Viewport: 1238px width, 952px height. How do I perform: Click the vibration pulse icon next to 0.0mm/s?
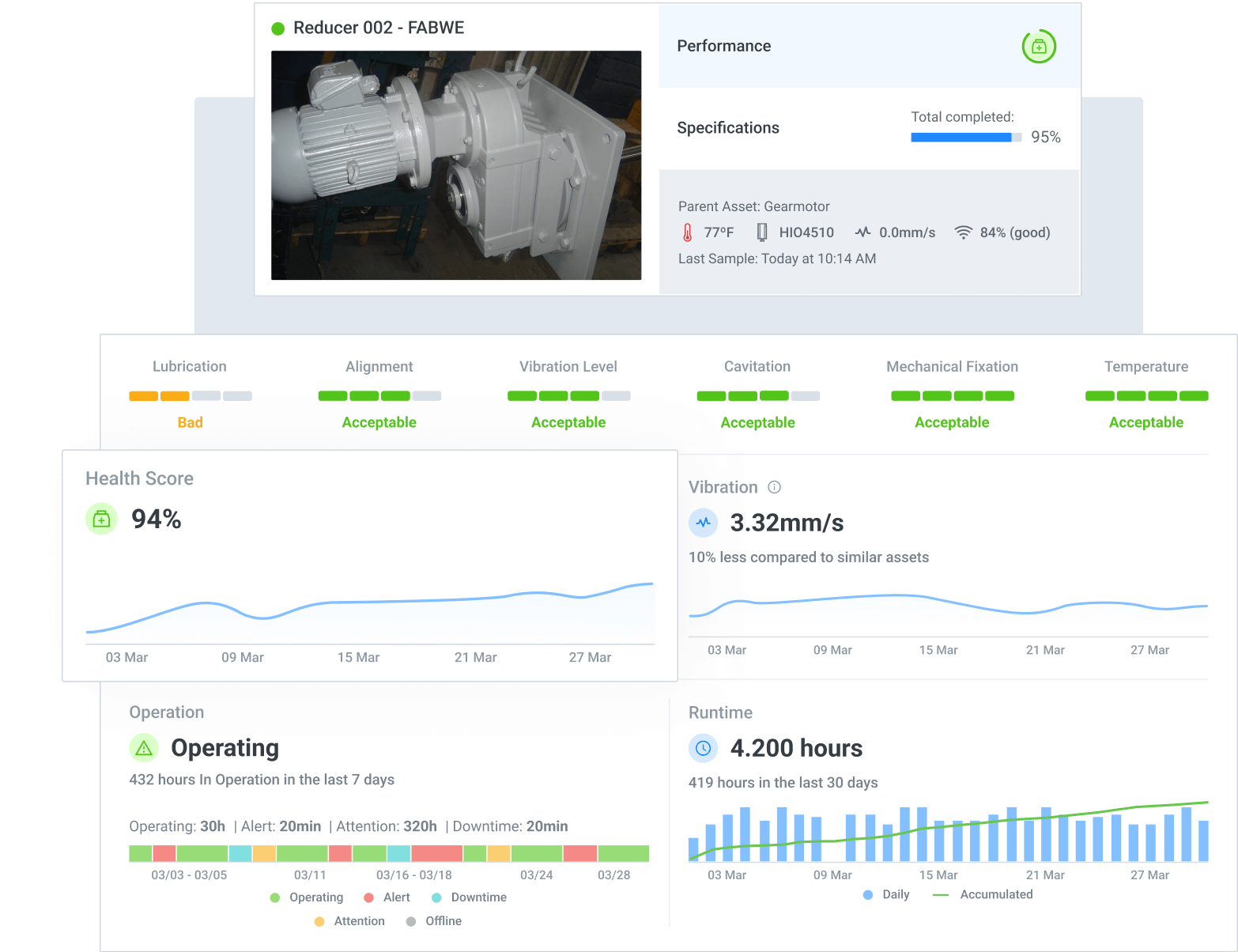click(x=862, y=232)
